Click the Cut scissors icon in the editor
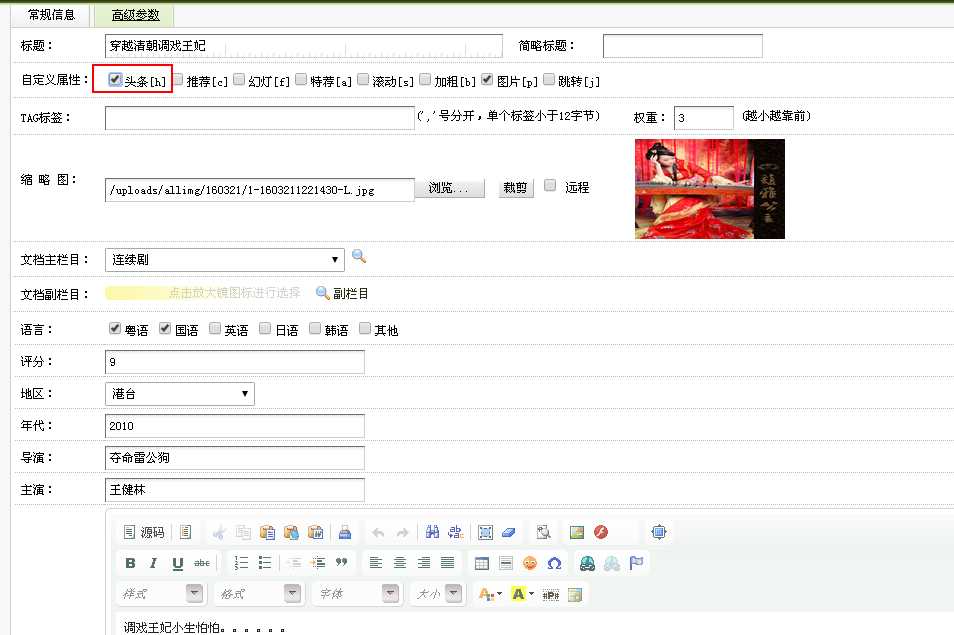 tap(219, 533)
